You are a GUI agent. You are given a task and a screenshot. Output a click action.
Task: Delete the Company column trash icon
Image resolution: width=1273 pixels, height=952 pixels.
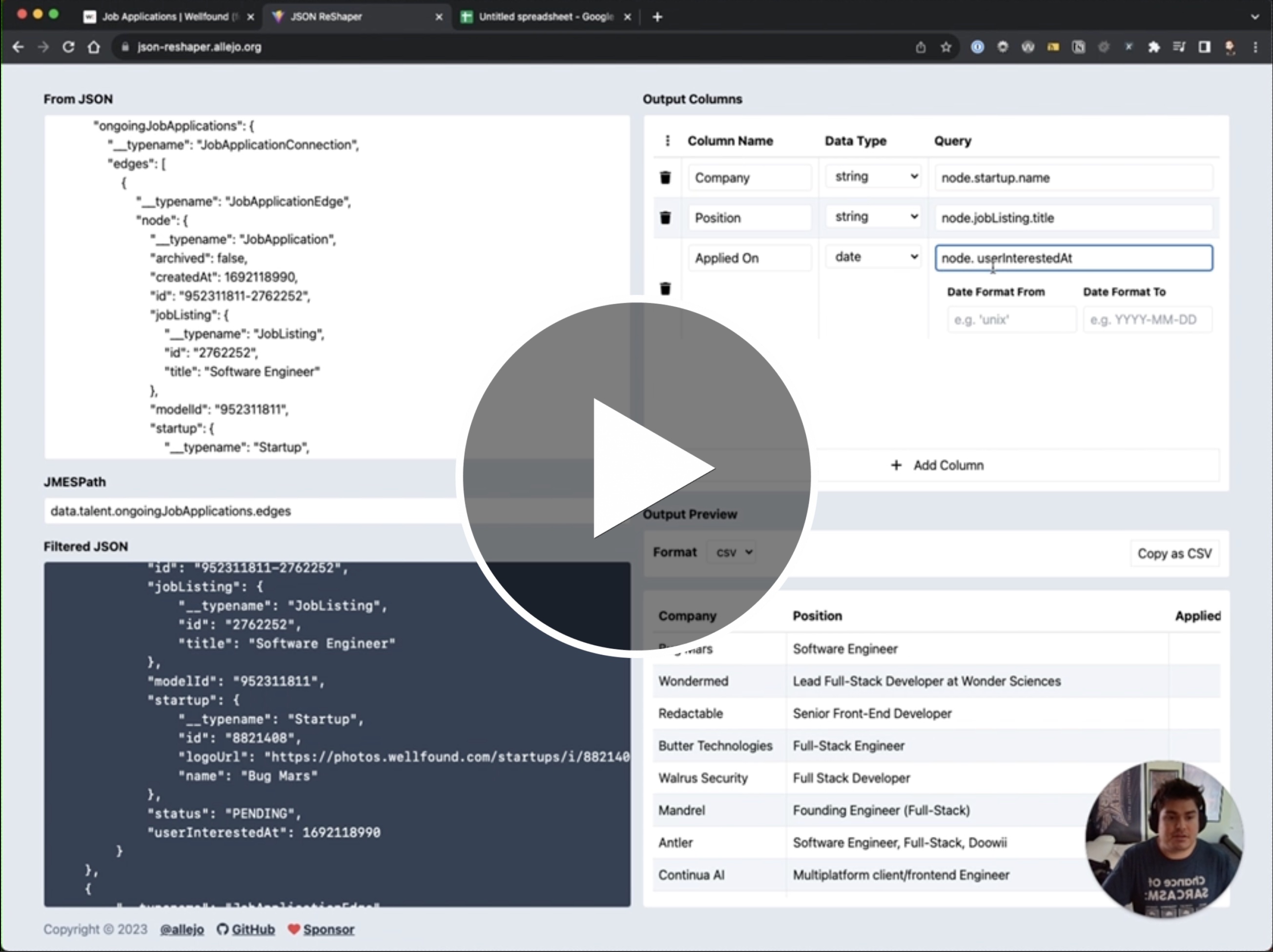click(x=665, y=177)
